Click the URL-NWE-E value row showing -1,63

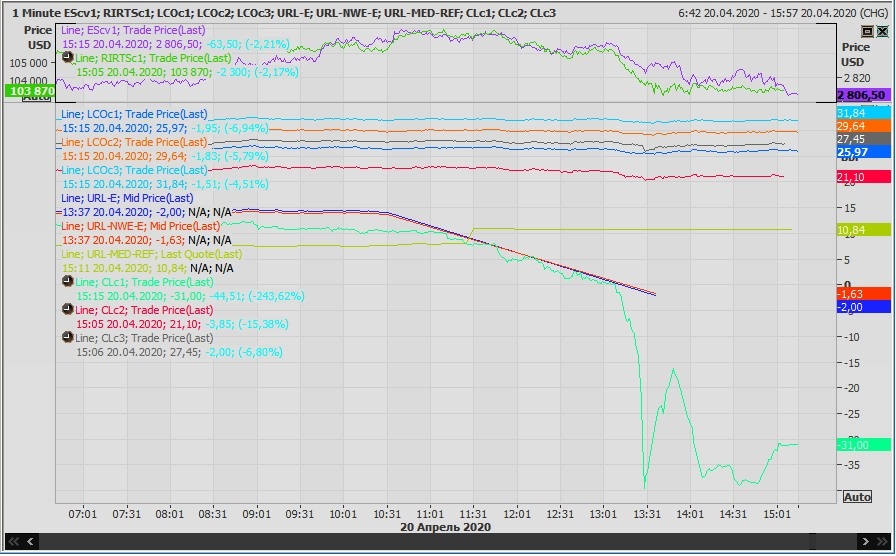(147, 241)
